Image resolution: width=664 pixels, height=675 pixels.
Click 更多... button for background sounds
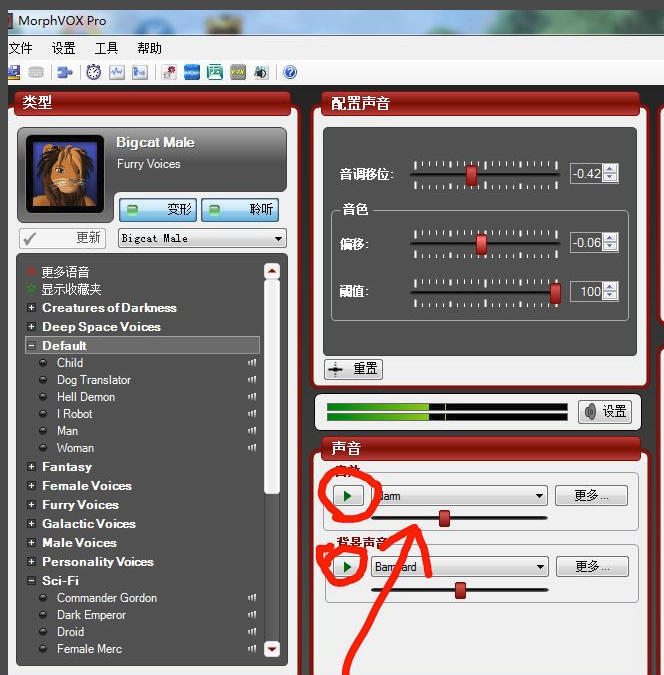(x=593, y=567)
